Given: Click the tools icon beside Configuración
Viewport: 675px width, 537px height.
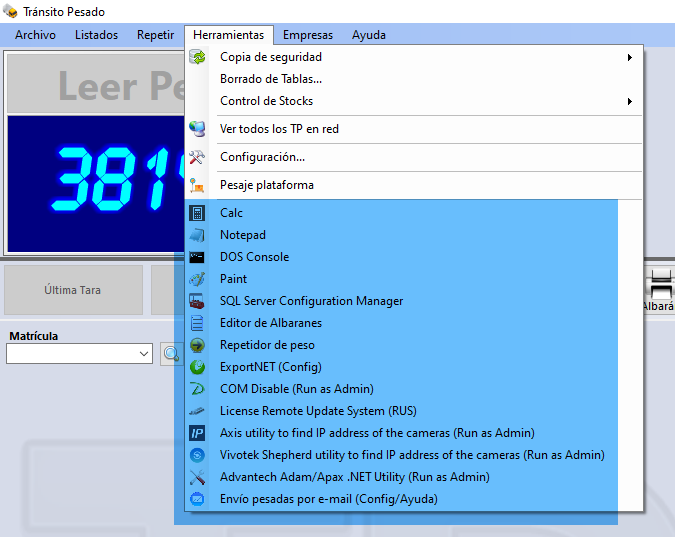Looking at the screenshot, I should click(x=197, y=157).
